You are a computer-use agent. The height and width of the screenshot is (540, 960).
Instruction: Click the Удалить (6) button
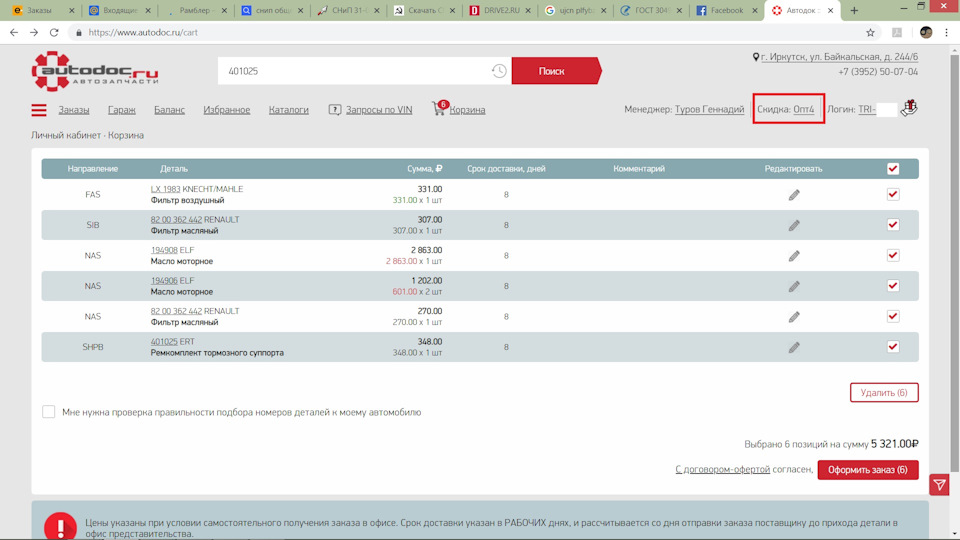tap(884, 392)
